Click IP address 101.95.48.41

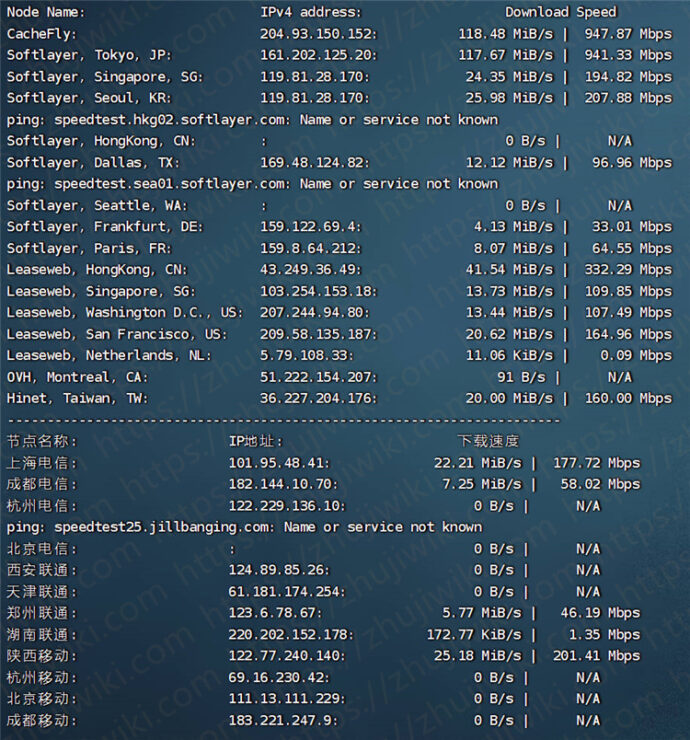tap(279, 463)
